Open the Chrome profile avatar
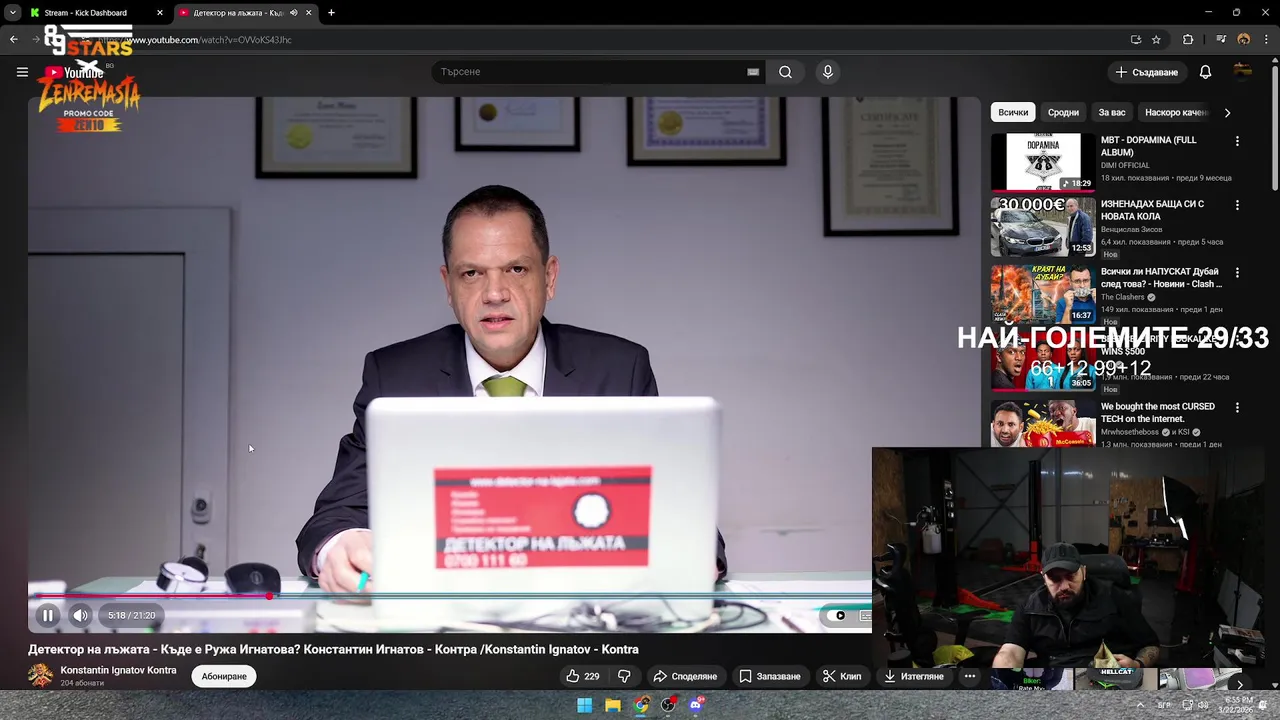 click(1243, 40)
